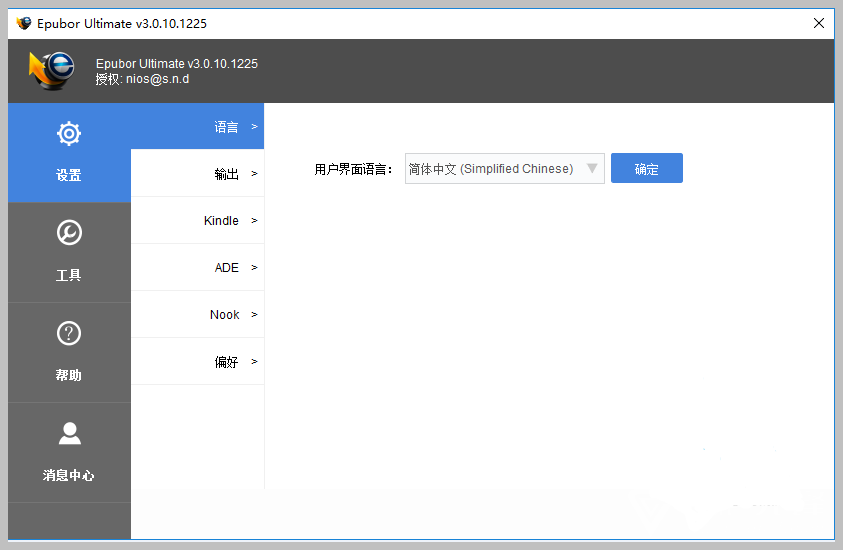Open the 输出 settings tab
843x550 pixels.
pyautogui.click(x=197, y=173)
